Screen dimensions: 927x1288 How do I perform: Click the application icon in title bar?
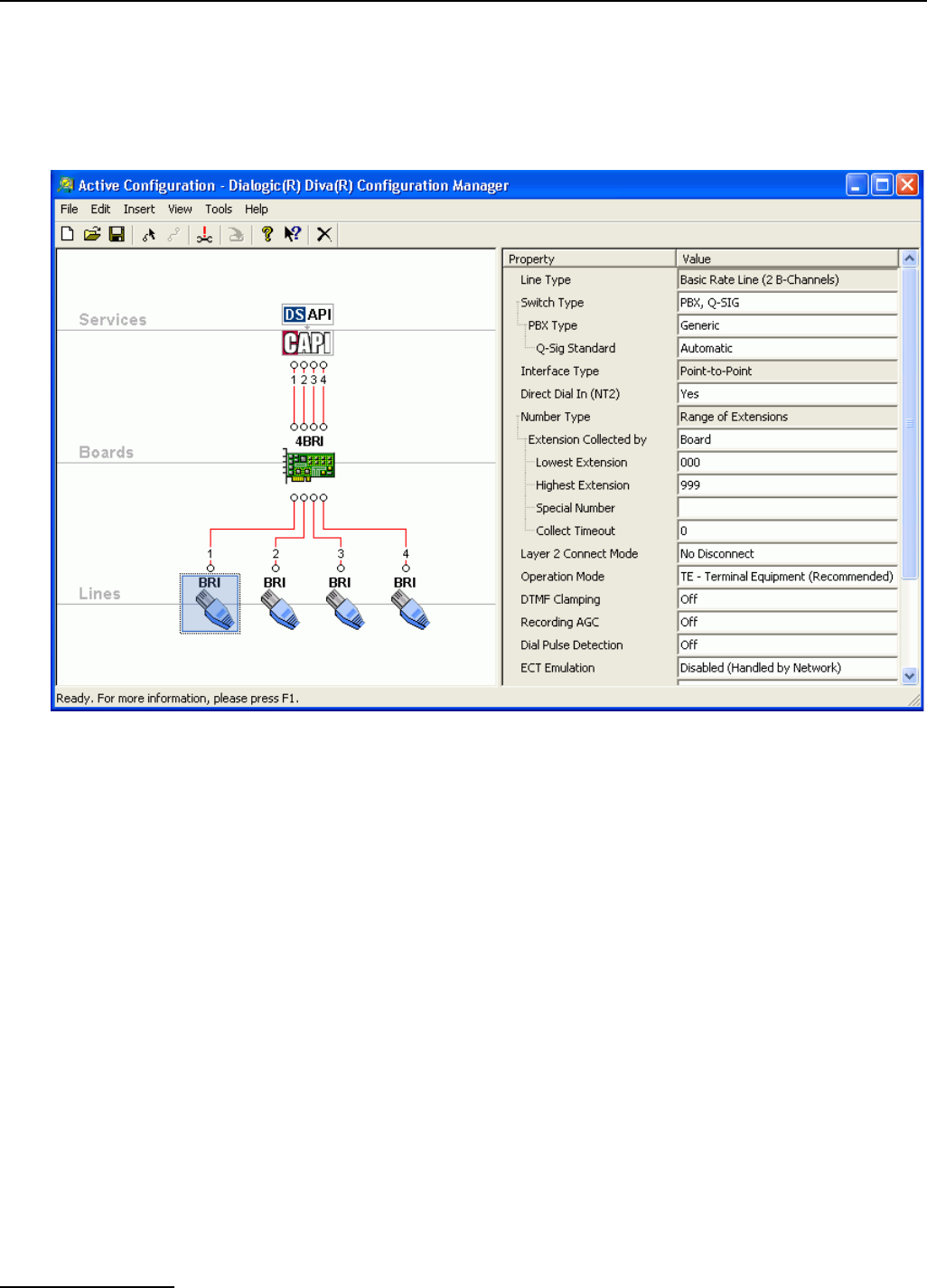pos(66,185)
